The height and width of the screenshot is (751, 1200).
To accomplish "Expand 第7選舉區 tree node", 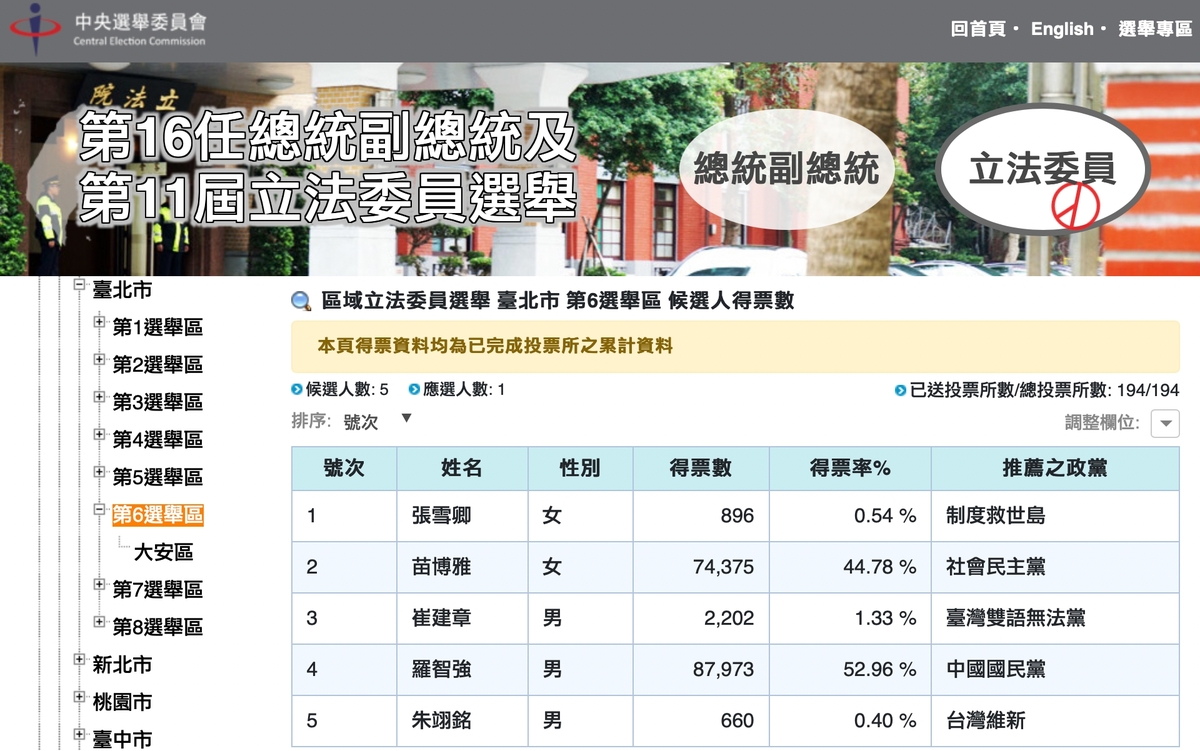I will coord(100,585).
